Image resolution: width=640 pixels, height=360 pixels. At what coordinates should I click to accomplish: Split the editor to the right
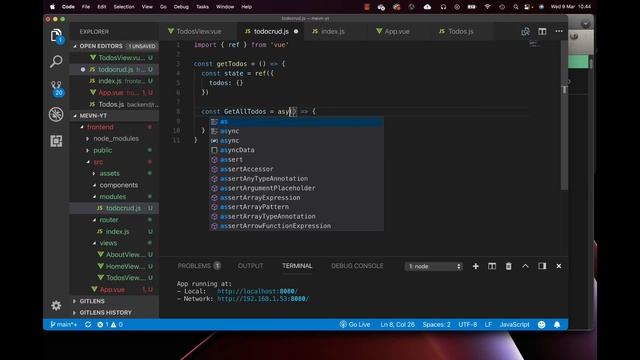[x=542, y=31]
